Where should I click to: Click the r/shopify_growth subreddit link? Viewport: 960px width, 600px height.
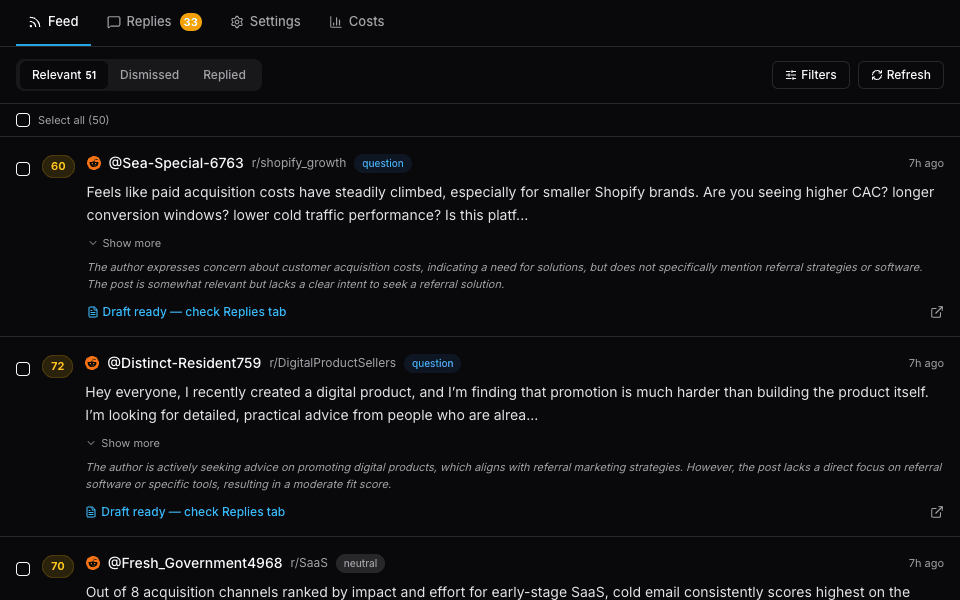[x=299, y=163]
